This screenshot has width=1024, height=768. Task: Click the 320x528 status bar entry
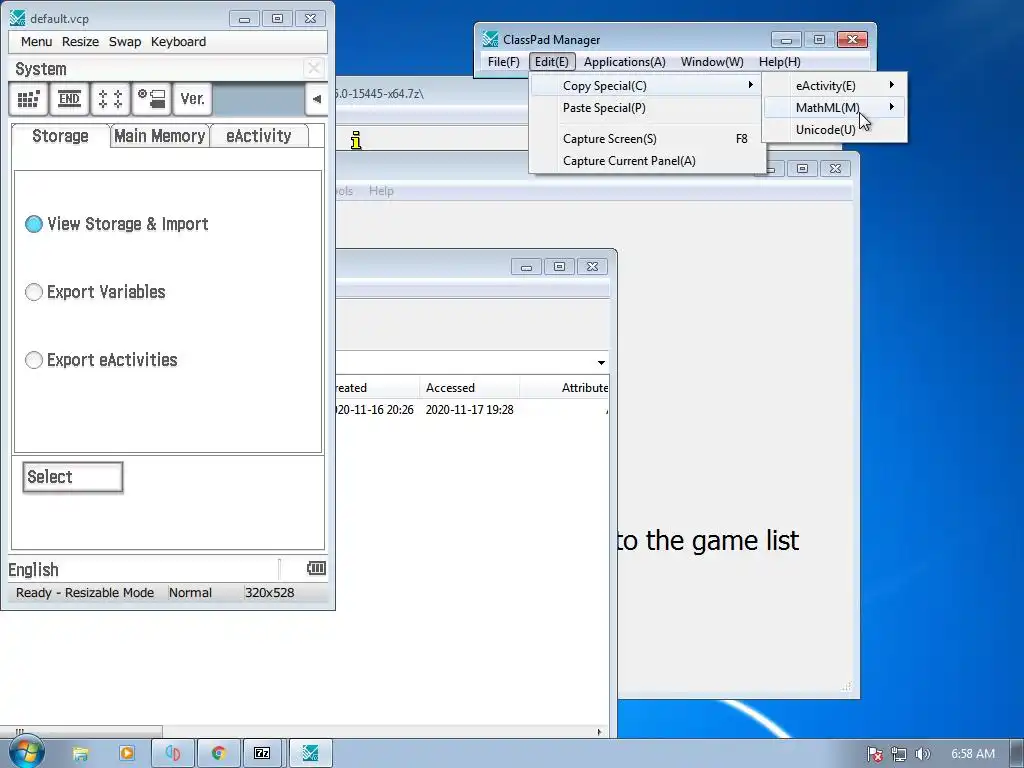[269, 593]
